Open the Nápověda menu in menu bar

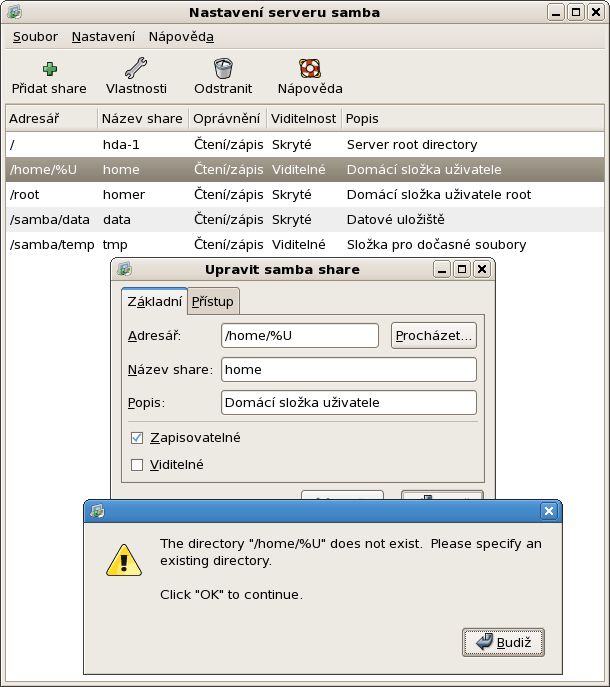pyautogui.click(x=181, y=37)
